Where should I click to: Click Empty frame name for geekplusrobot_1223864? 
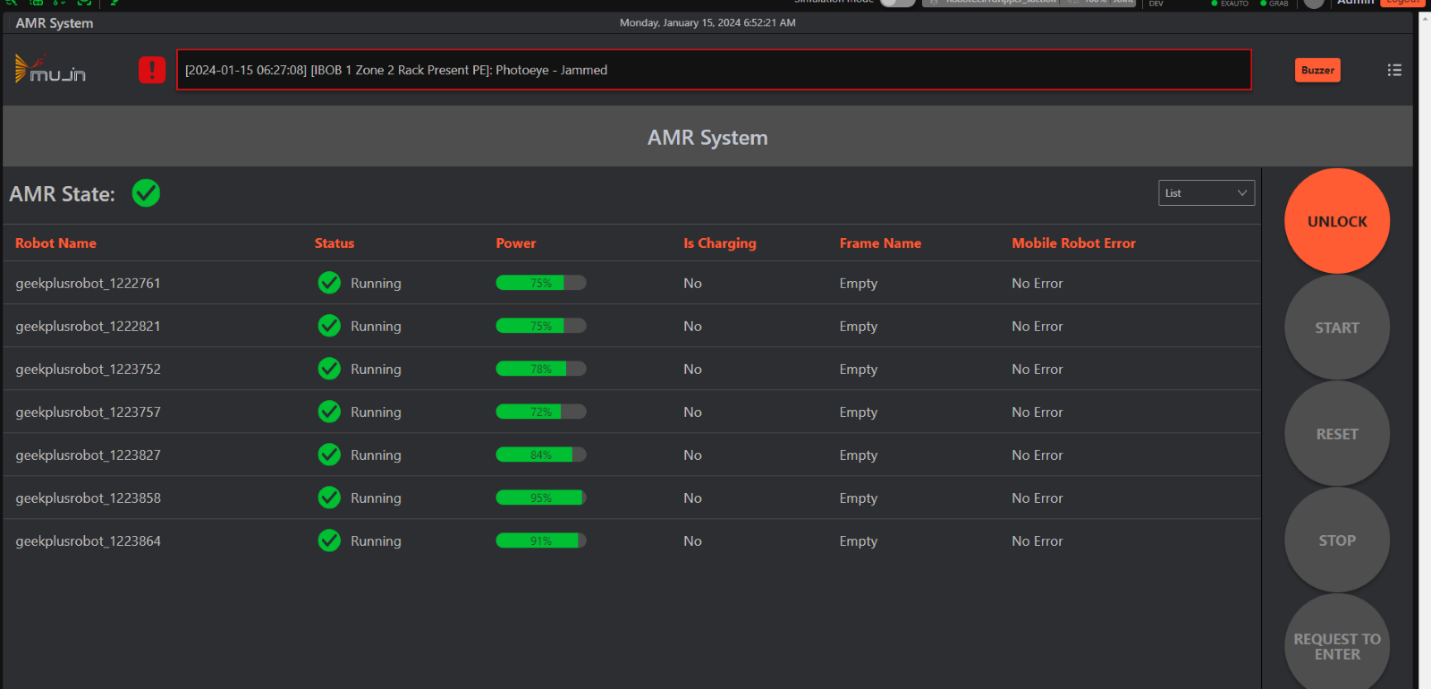coord(858,541)
